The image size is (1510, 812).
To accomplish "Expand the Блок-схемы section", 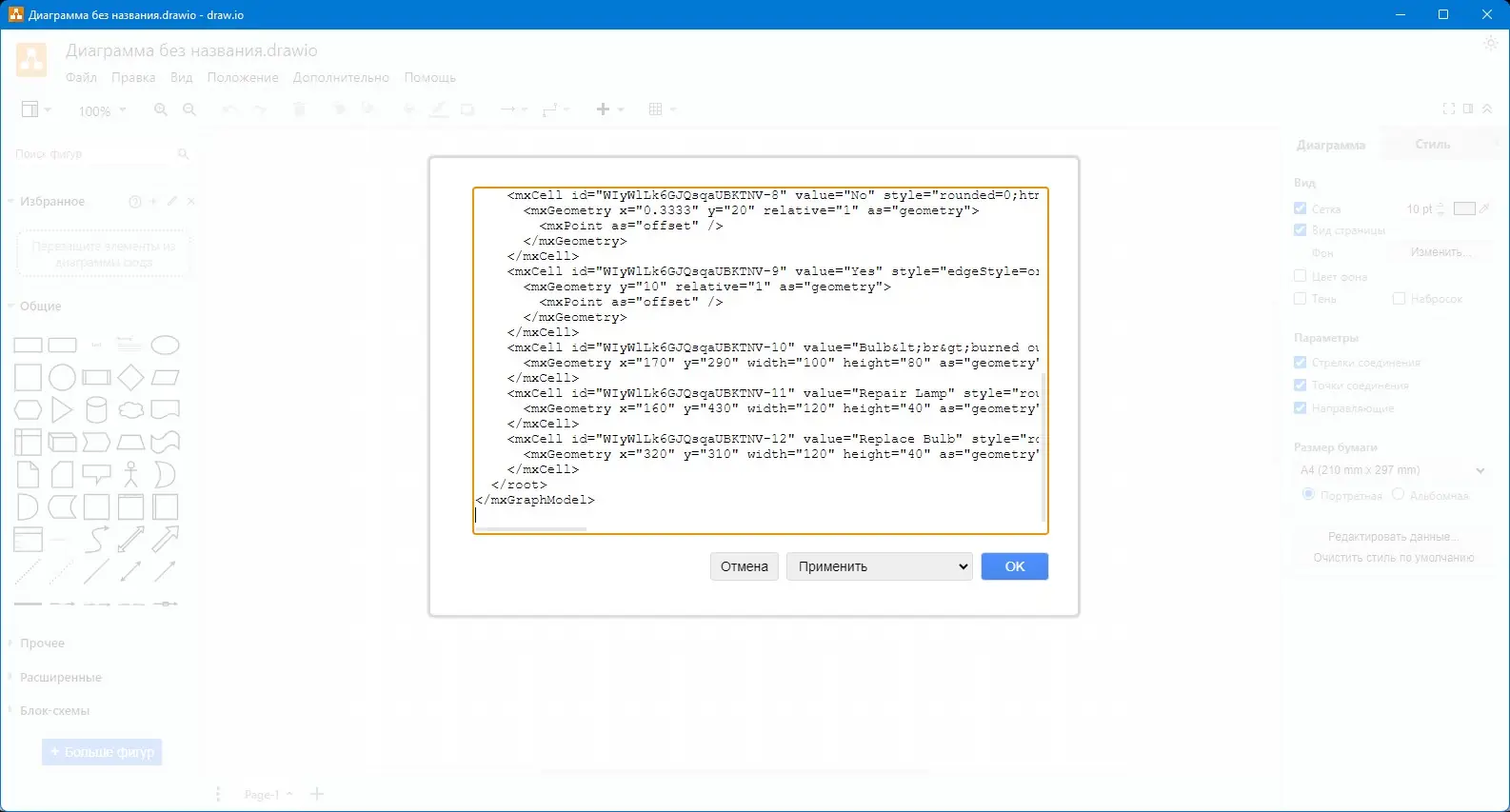I will pyautogui.click(x=54, y=711).
